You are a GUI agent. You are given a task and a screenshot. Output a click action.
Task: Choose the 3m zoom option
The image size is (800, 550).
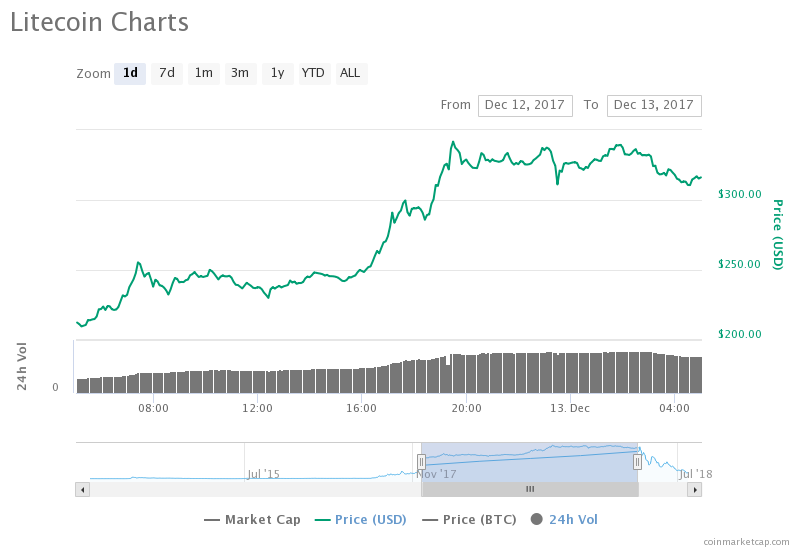(240, 73)
